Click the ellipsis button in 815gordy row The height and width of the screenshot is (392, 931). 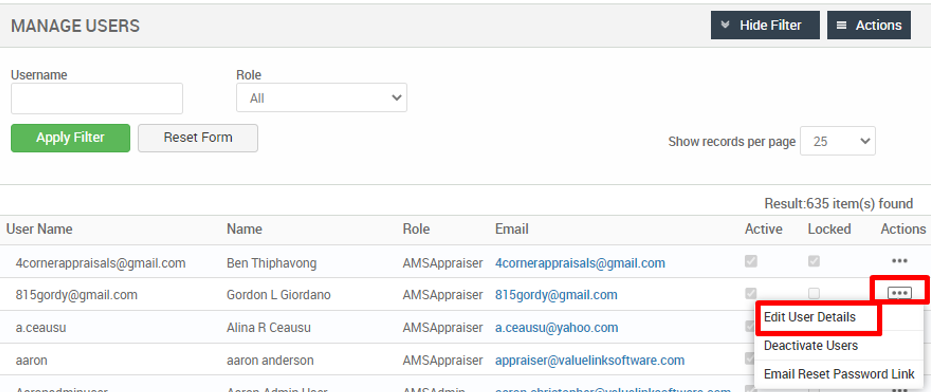899,293
